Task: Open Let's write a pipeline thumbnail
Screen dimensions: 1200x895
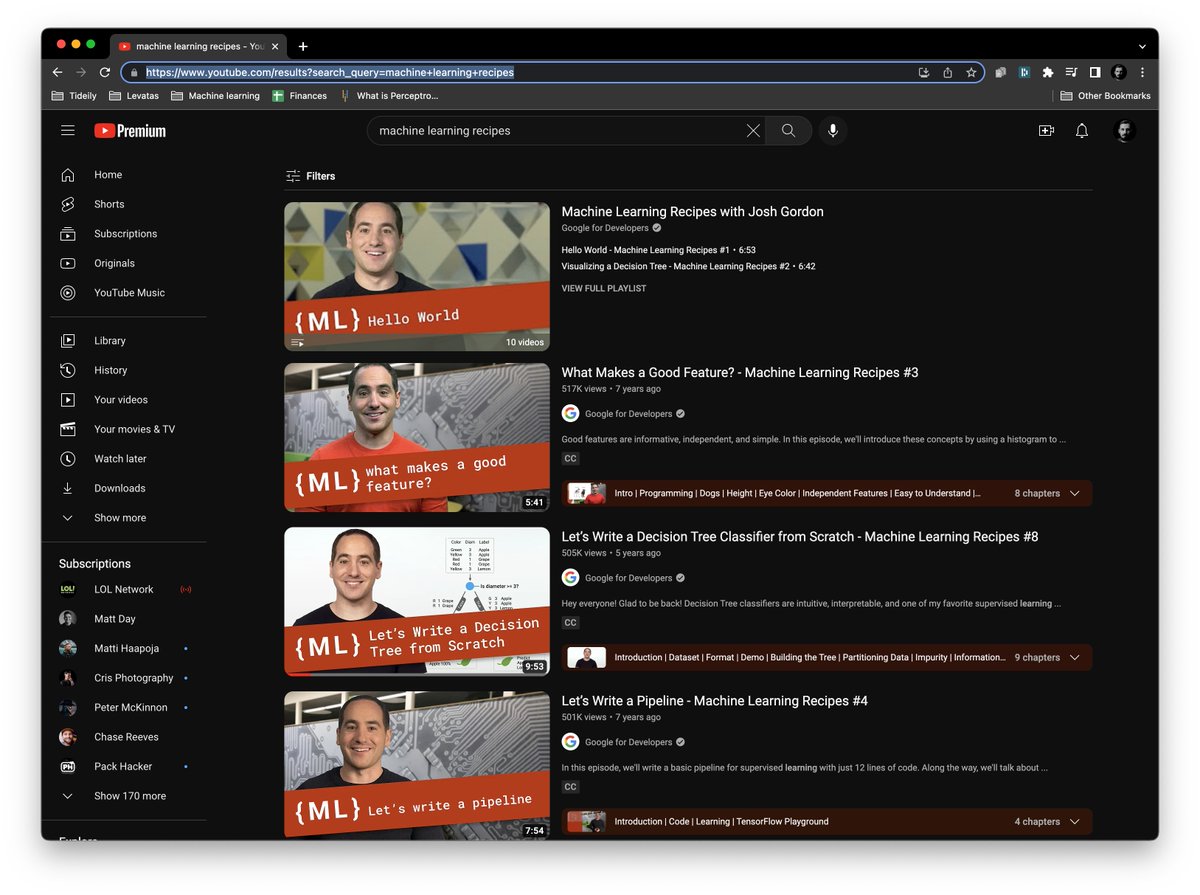Action: click(417, 765)
